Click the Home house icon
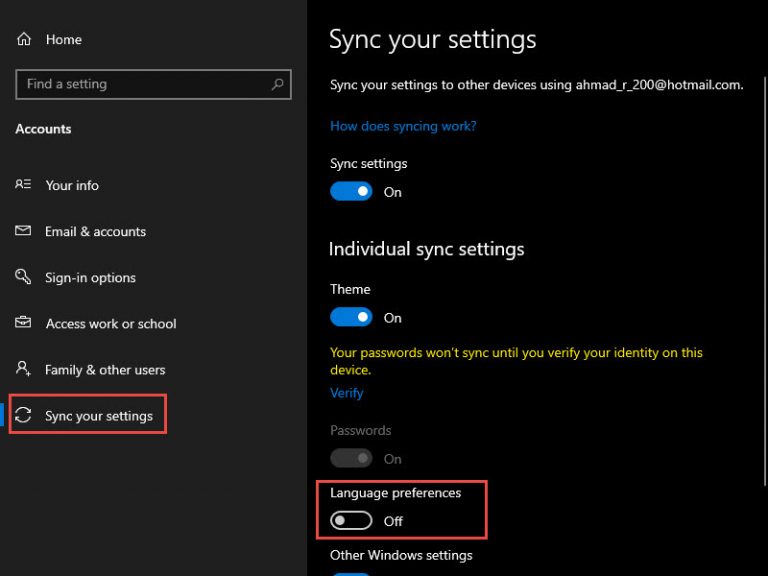Screen dimensions: 768x576 pyautogui.click(x=24, y=39)
